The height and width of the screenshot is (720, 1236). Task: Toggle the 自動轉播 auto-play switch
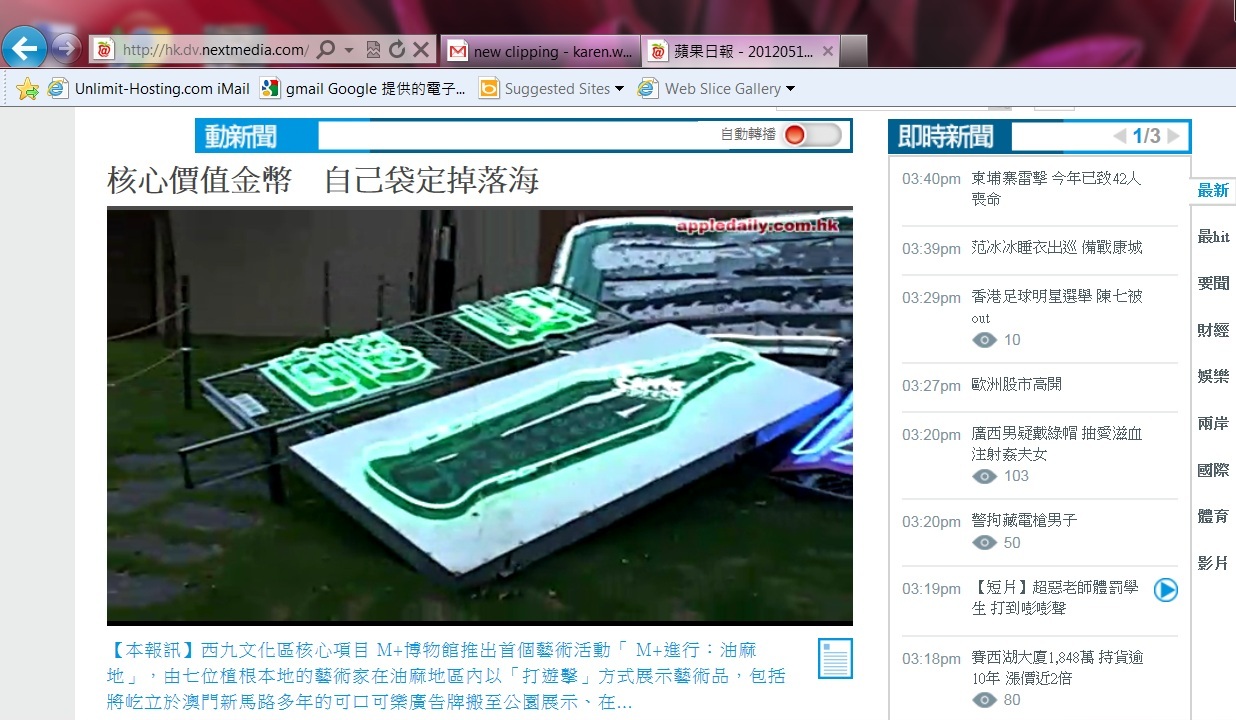coord(811,135)
